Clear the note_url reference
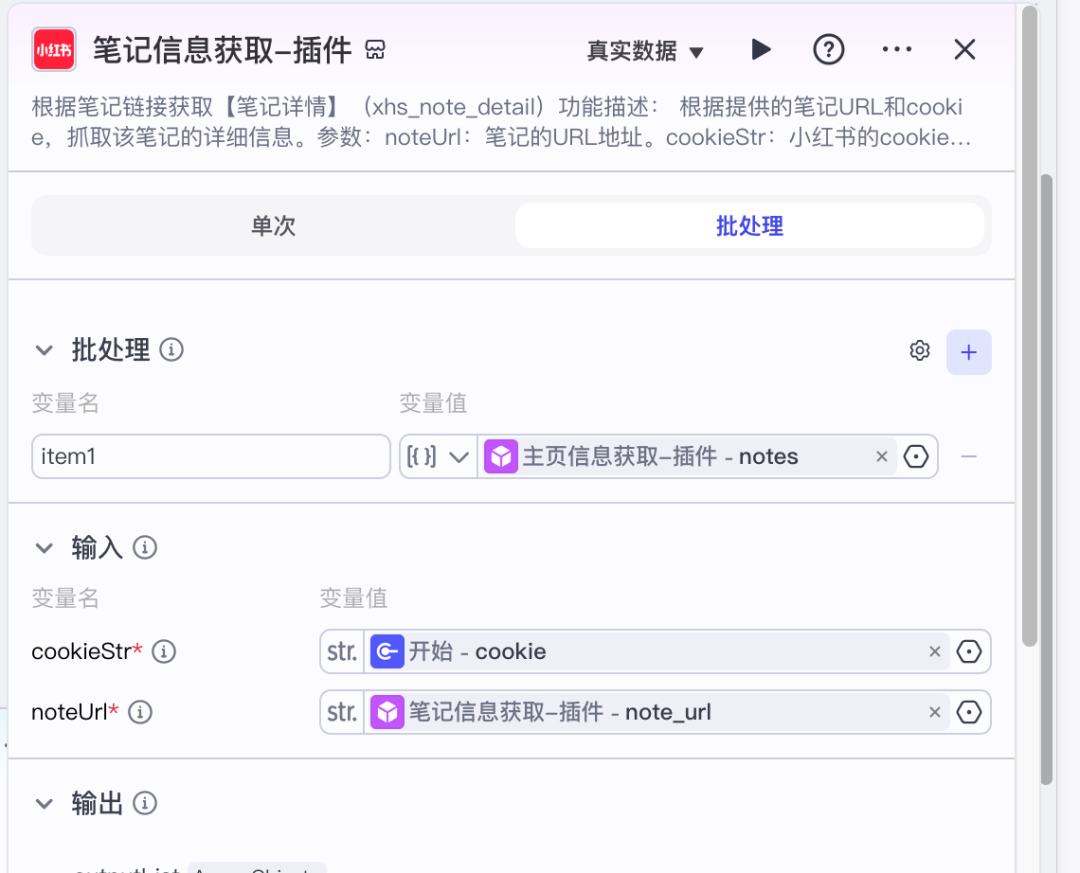 pyautogui.click(x=935, y=712)
